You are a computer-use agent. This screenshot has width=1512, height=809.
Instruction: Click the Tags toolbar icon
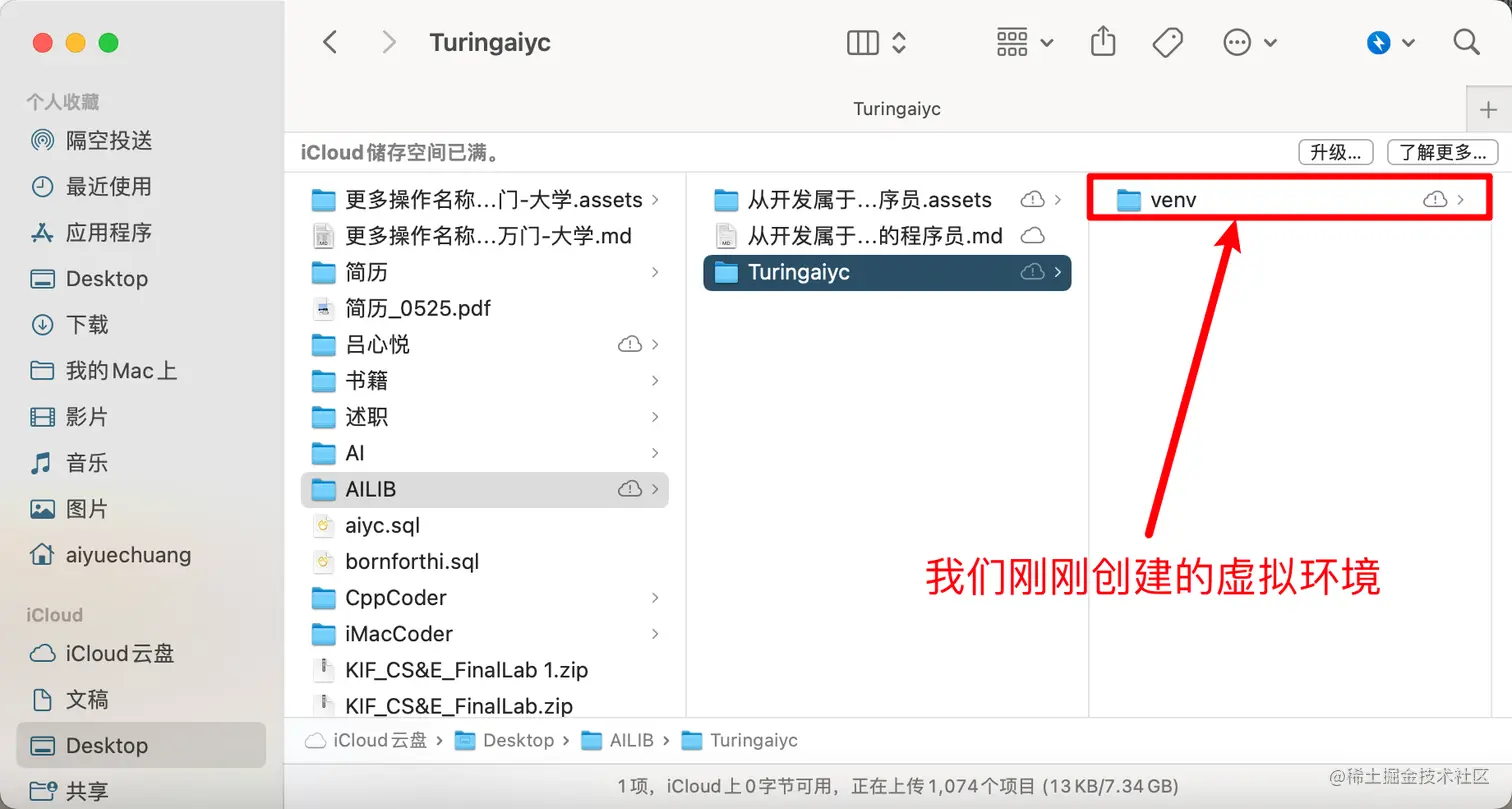point(1167,43)
